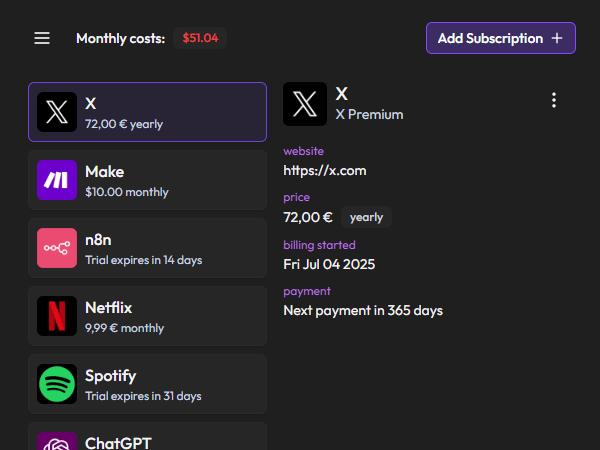
Task: Open the https://x.com website link
Action: [325, 170]
